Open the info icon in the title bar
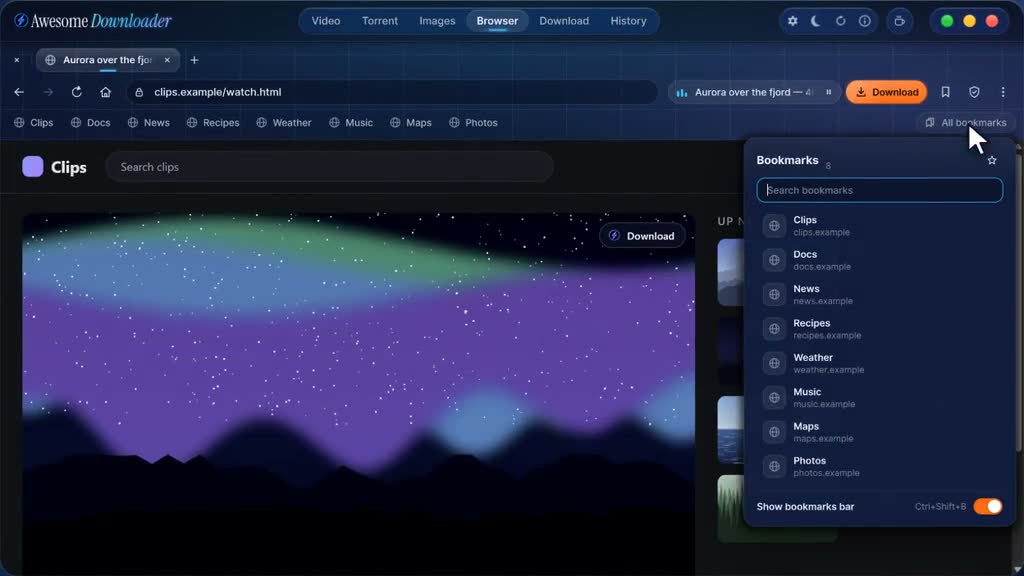This screenshot has width=1024, height=576. coord(865,21)
